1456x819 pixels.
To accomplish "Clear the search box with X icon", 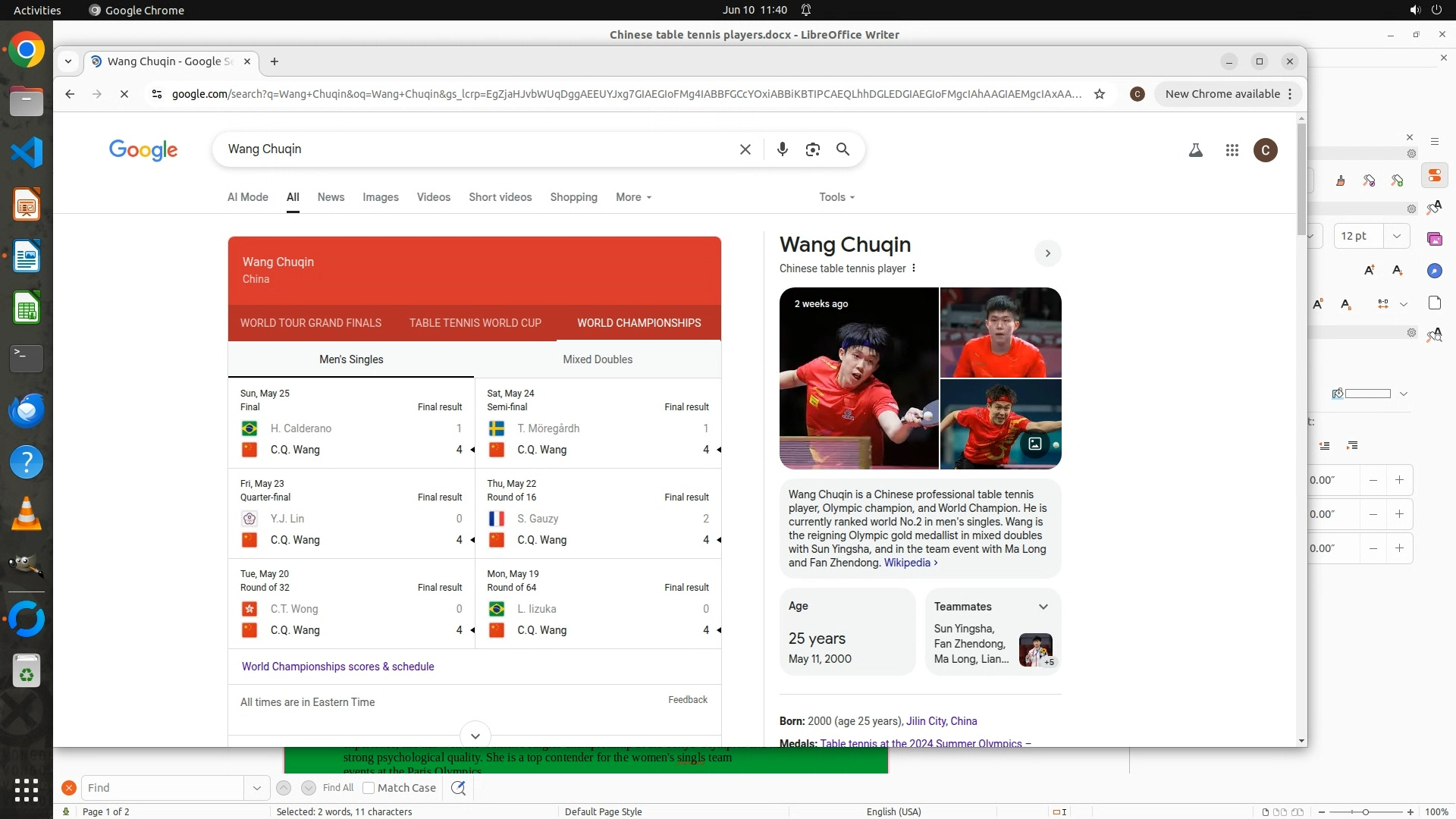I will [x=745, y=149].
